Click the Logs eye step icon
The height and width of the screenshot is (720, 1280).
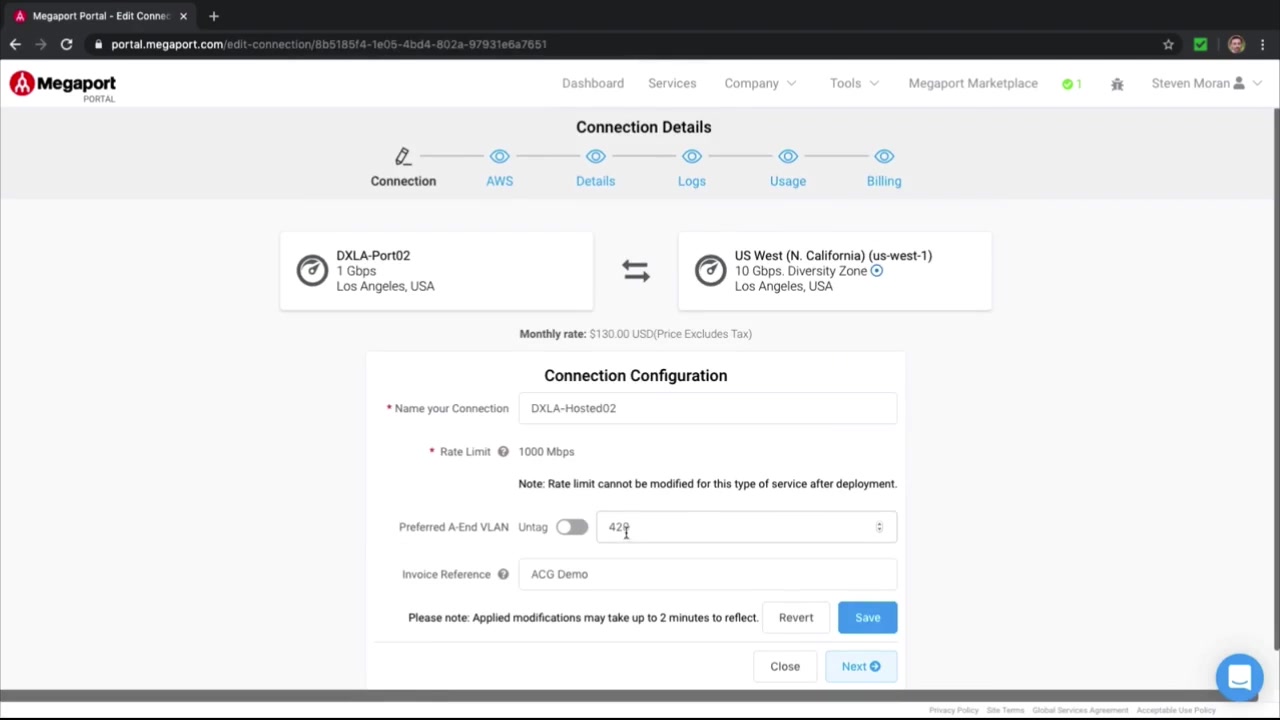point(691,156)
